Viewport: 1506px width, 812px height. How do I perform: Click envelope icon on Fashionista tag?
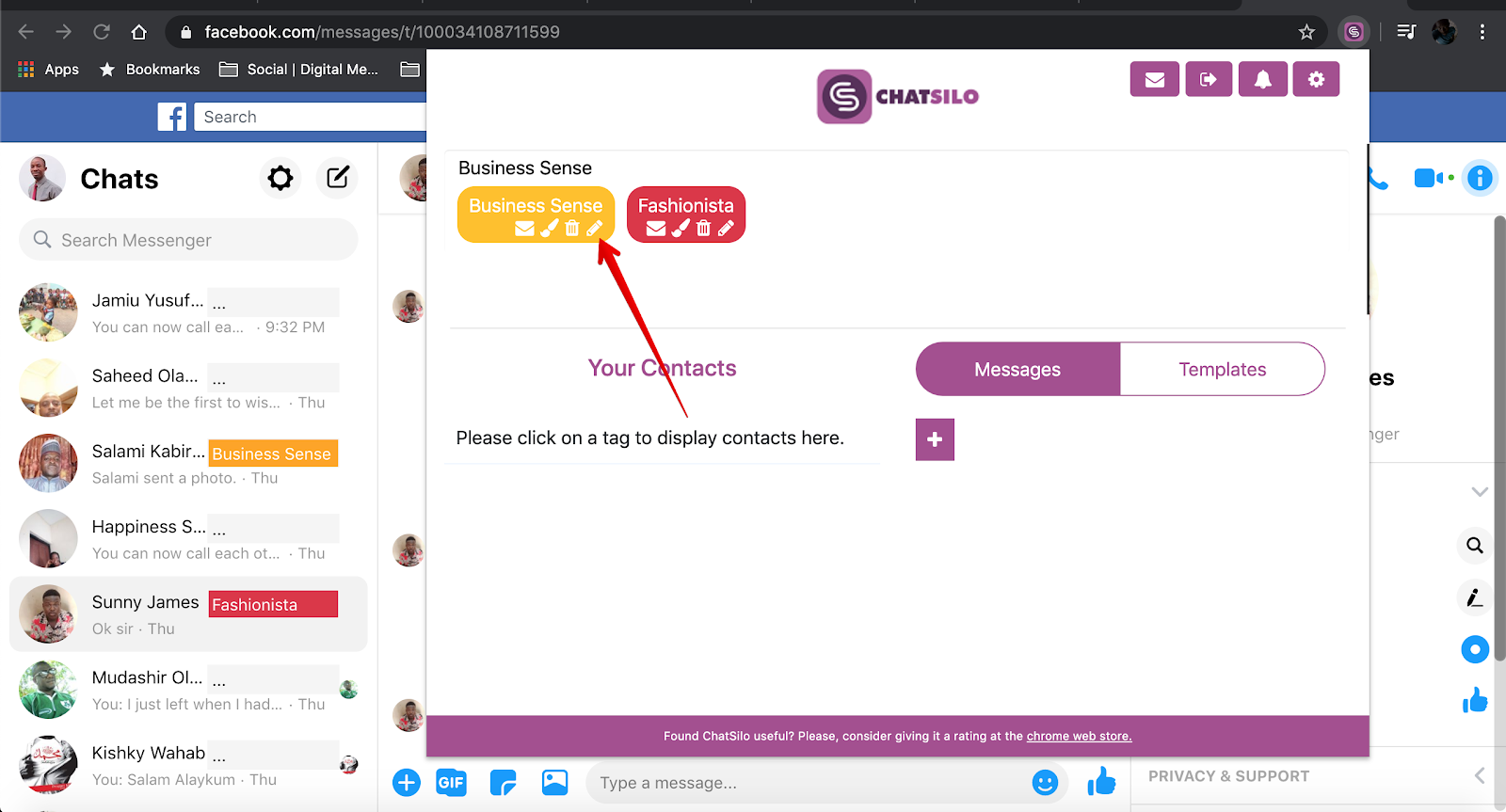(656, 228)
